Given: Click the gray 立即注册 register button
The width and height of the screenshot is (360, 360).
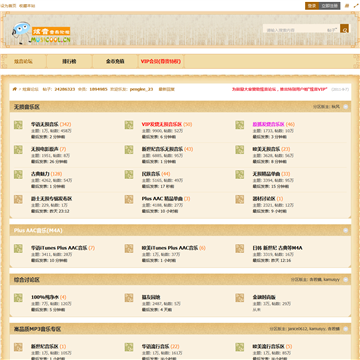Looking at the screenshot, I should [330, 6].
